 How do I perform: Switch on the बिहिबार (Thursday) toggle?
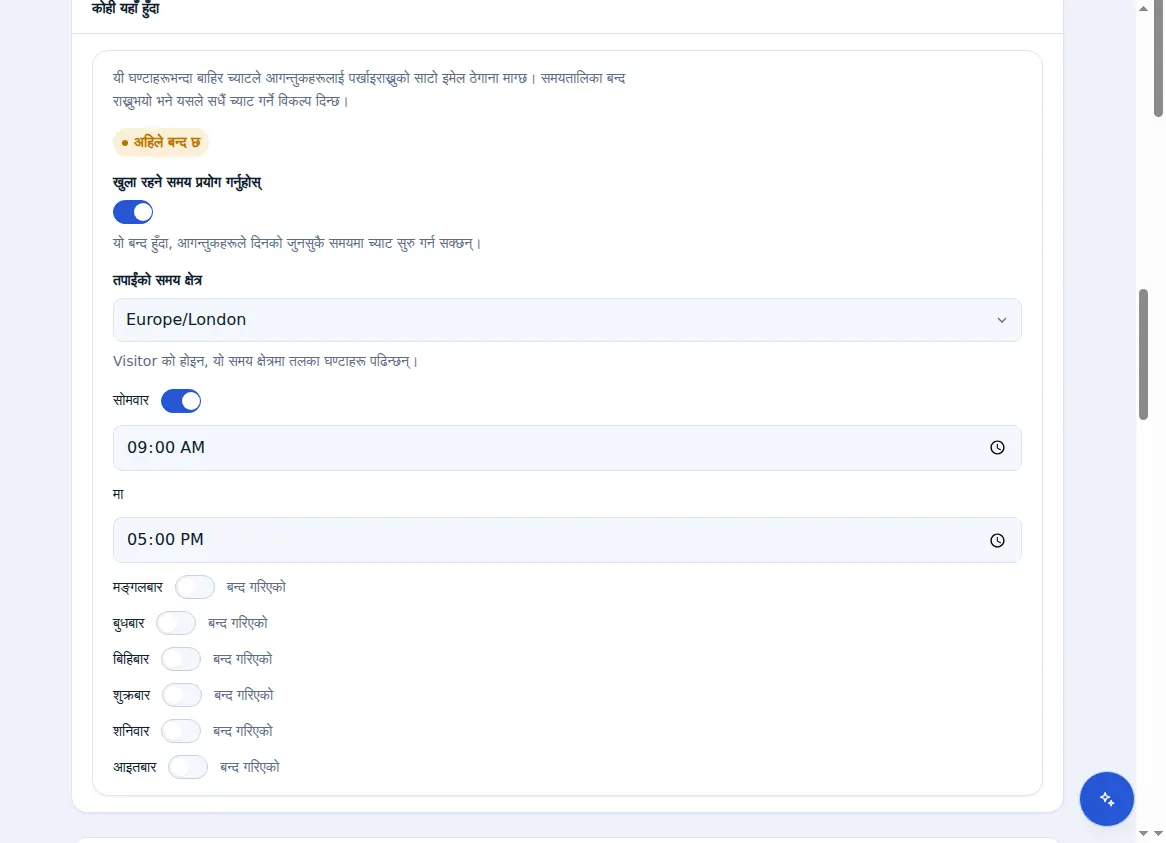click(181, 659)
